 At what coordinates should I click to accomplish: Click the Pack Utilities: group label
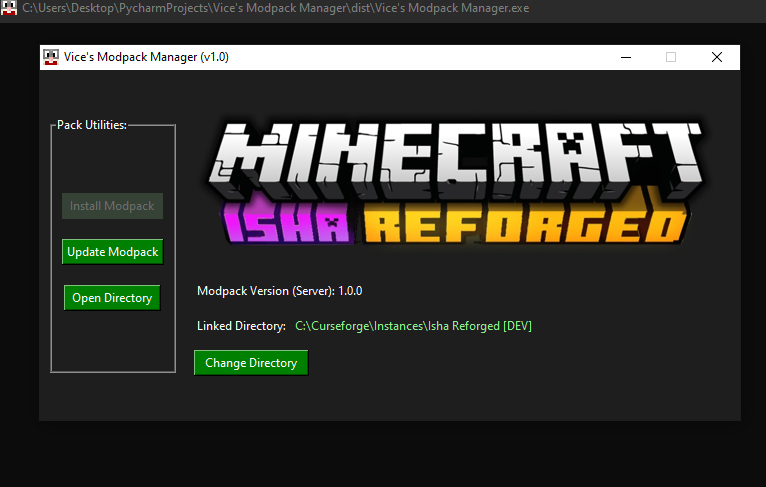pos(92,125)
